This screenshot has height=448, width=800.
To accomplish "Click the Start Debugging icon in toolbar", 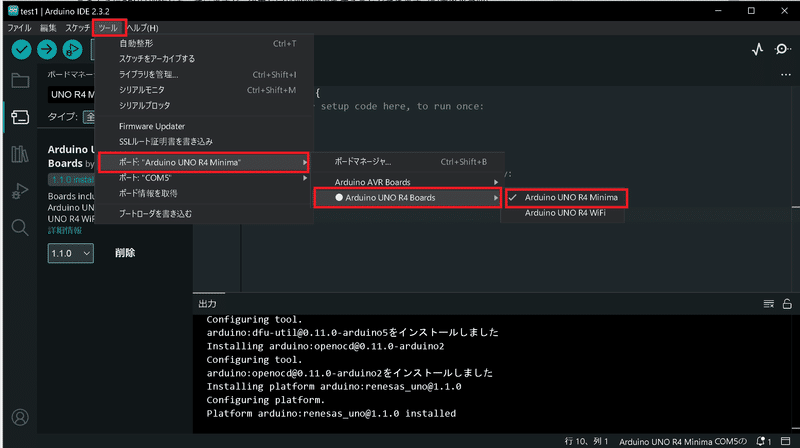I will point(73,49).
